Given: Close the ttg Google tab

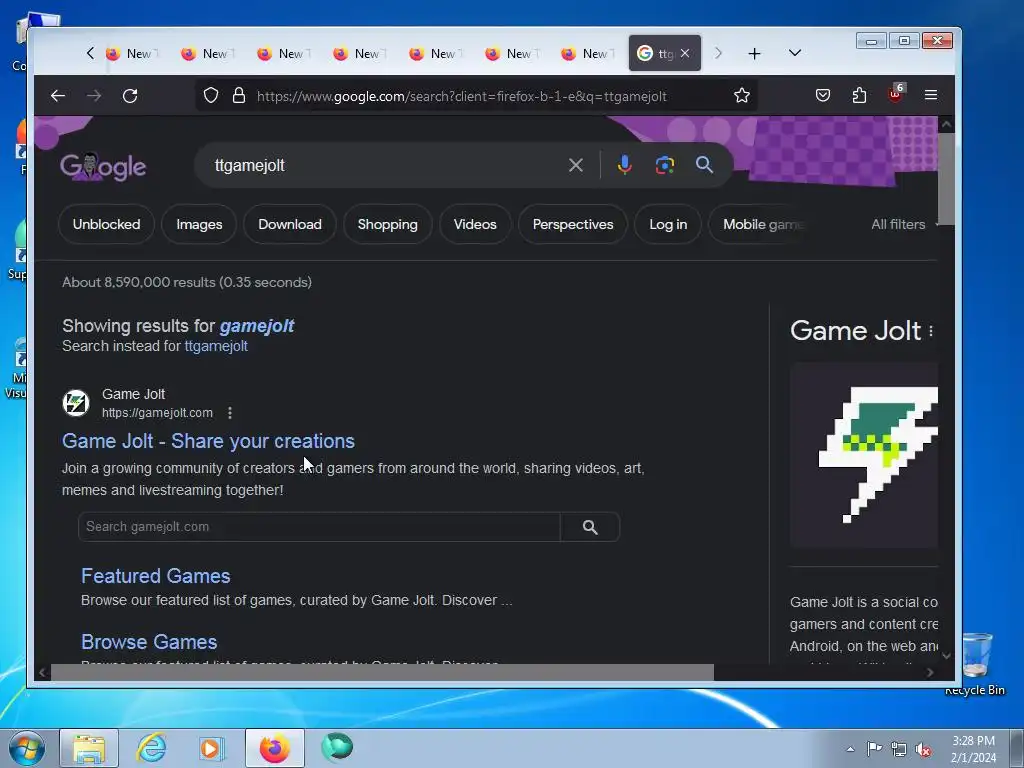Looking at the screenshot, I should pyautogui.click(x=684, y=54).
